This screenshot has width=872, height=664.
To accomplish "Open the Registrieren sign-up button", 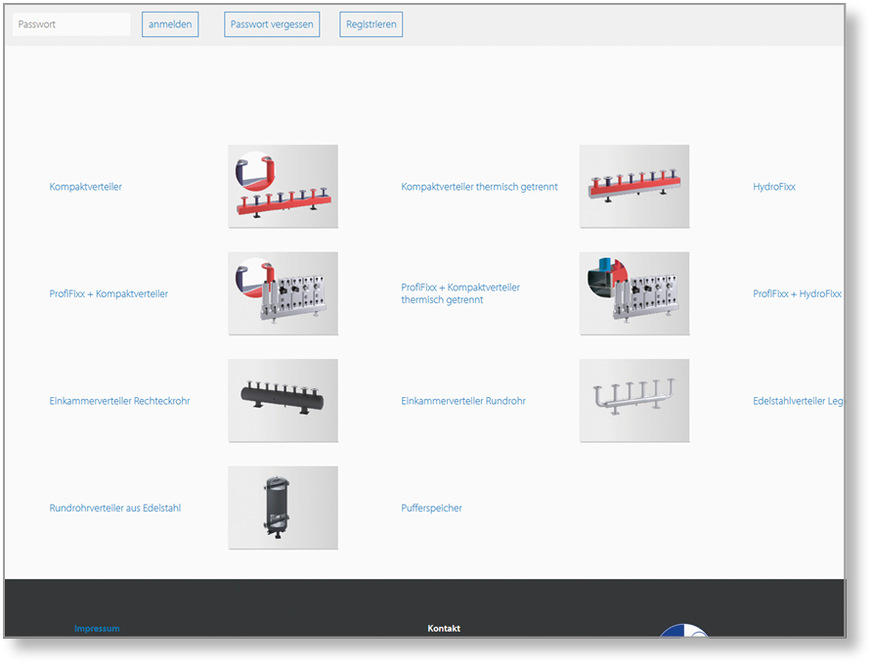I will coord(371,25).
